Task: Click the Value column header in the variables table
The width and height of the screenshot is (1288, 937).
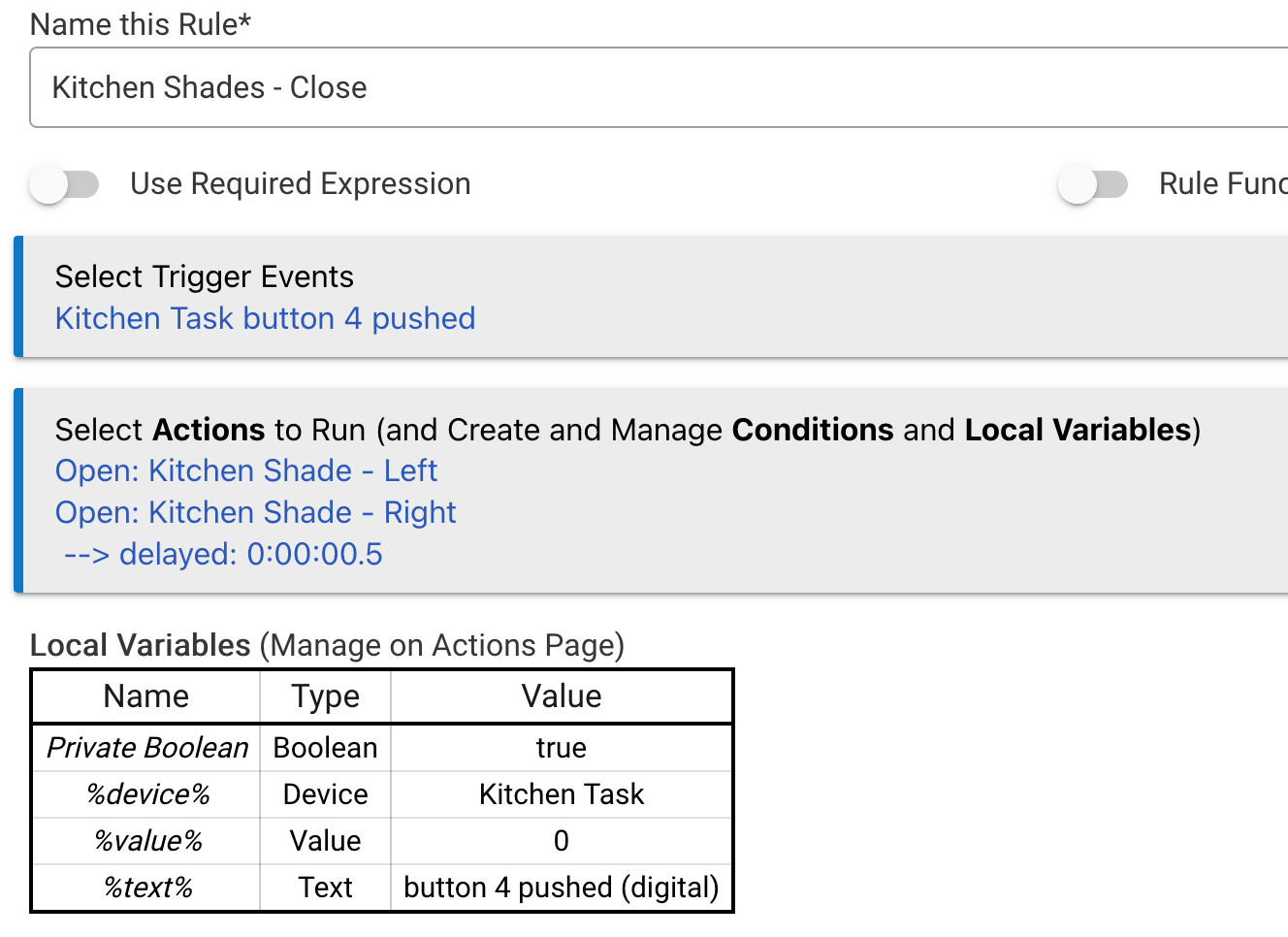Action: (561, 696)
